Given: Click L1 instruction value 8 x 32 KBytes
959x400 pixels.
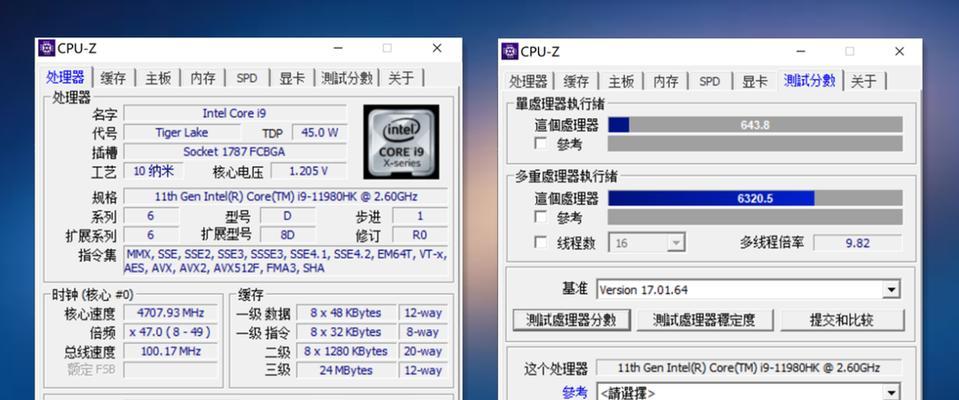Looking at the screenshot, I should (346, 332).
